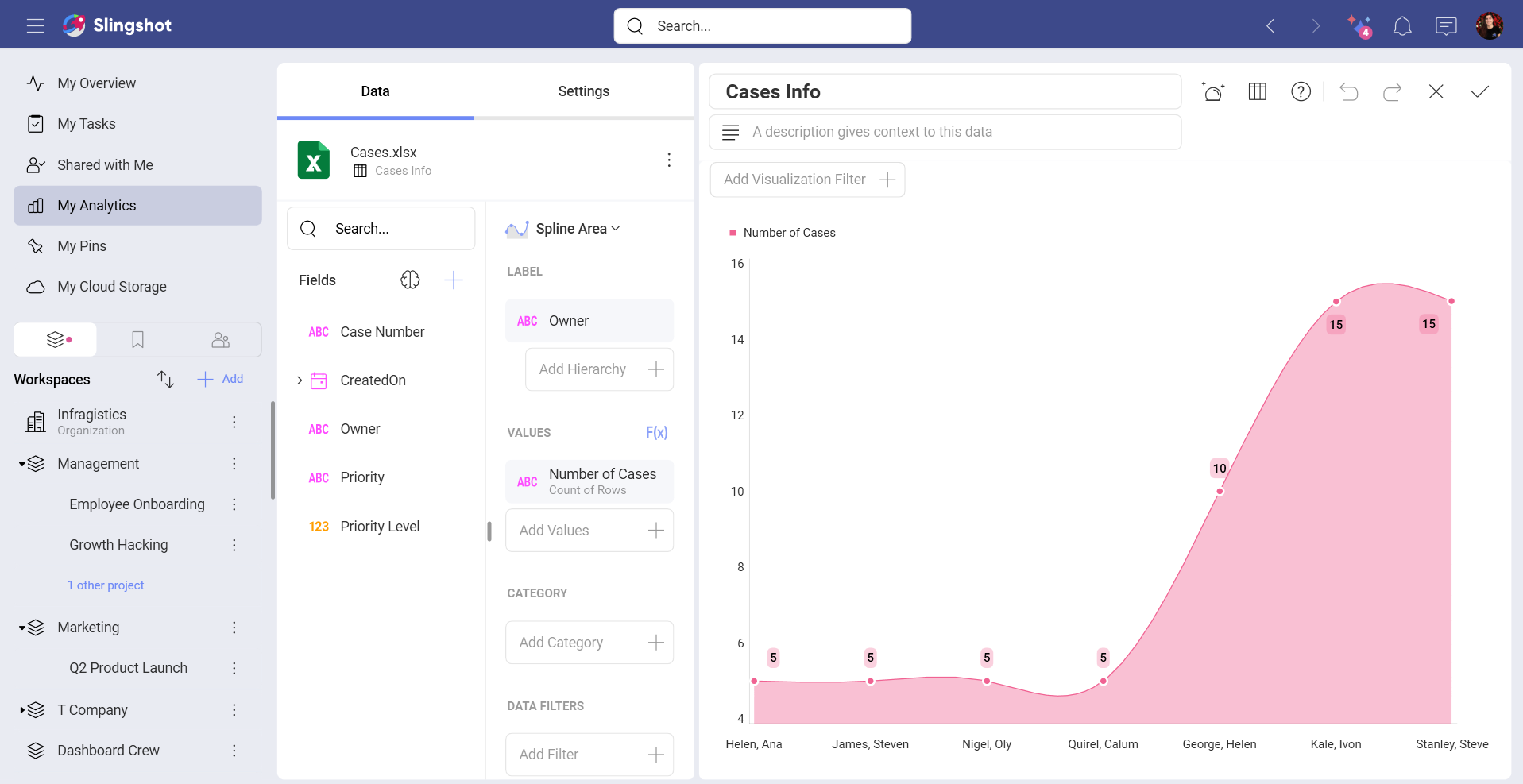Switch to people view in sidebar

(220, 340)
